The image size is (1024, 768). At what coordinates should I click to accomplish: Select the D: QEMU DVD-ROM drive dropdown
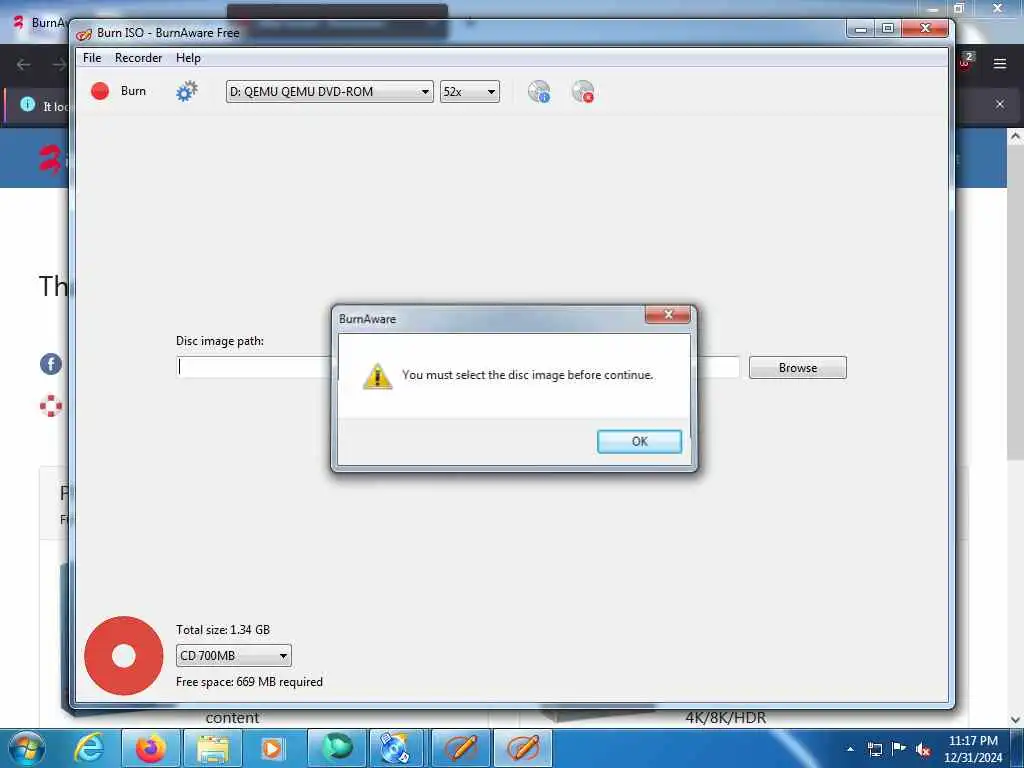point(329,91)
